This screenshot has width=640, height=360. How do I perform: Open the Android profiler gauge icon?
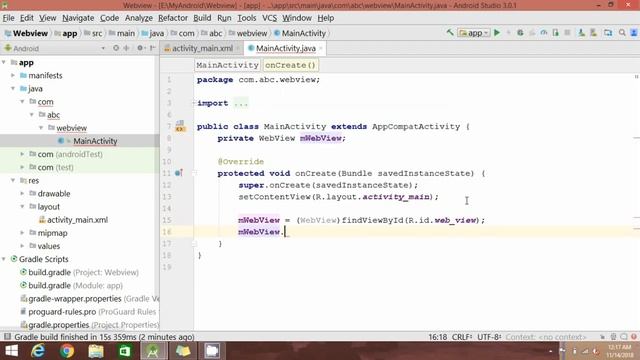click(544, 33)
